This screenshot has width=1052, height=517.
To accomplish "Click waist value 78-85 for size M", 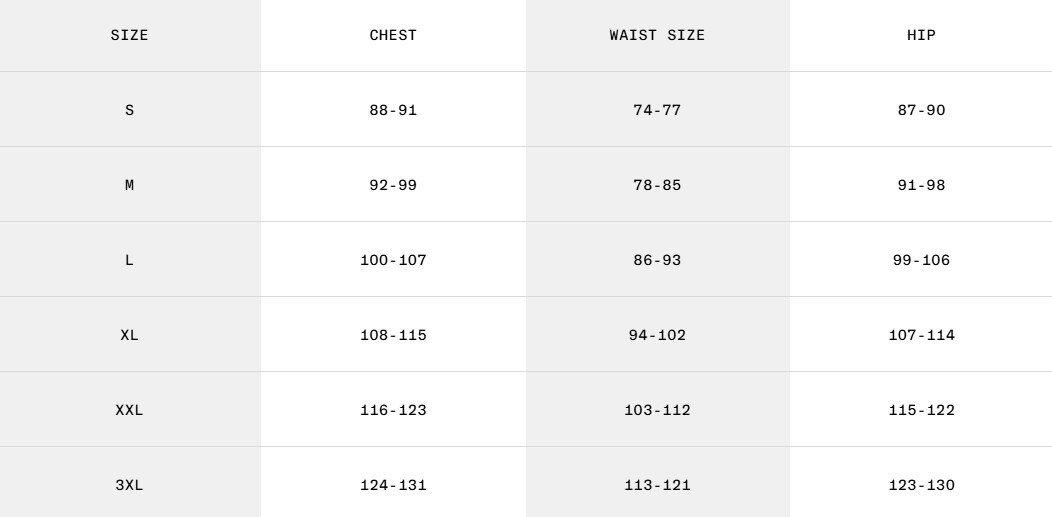I will coord(657,185).
